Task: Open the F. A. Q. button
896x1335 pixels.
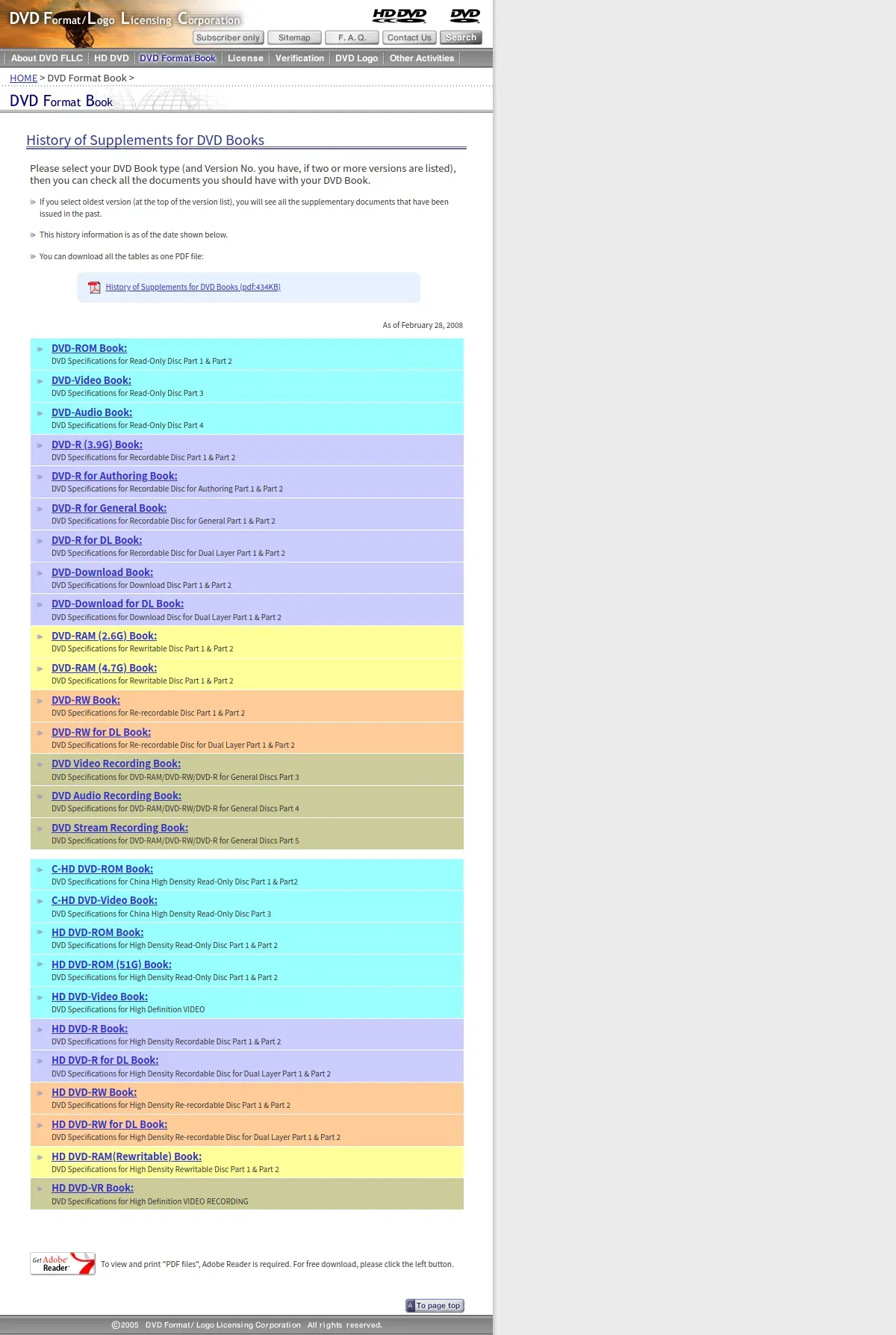Action: click(x=352, y=37)
